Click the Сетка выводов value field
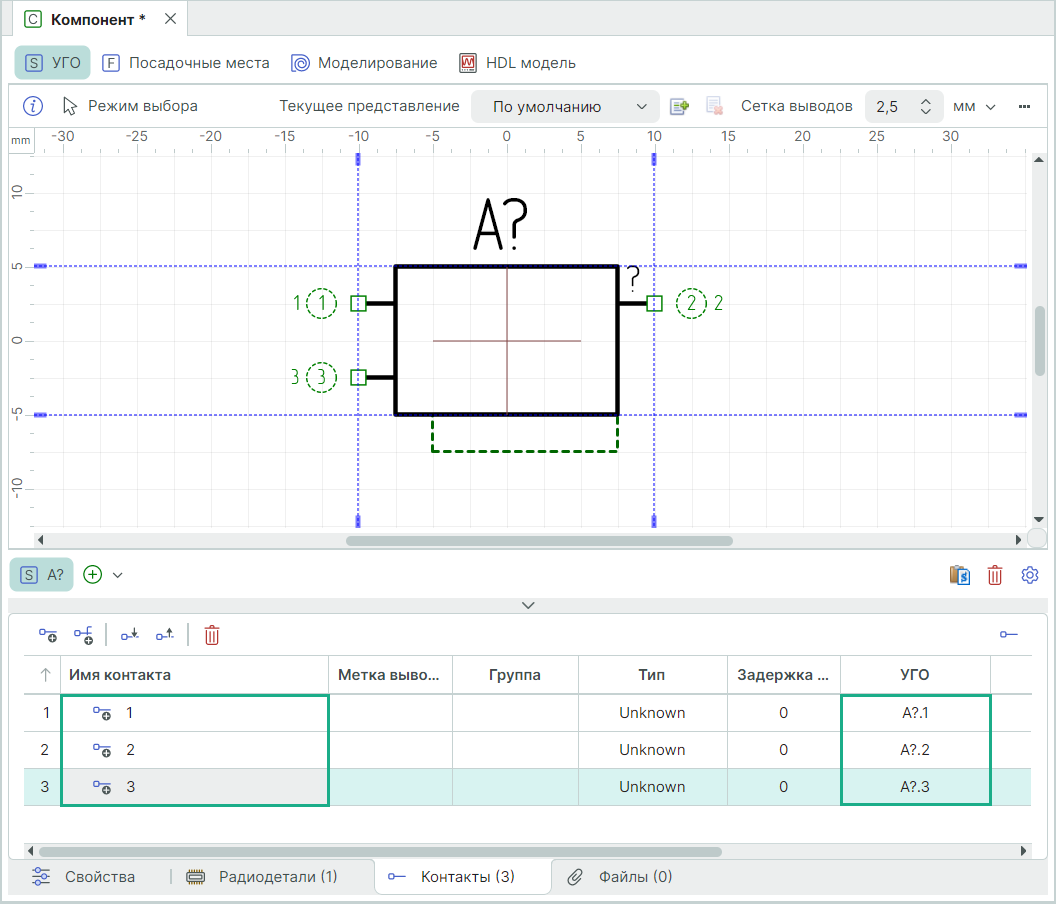Image resolution: width=1056 pixels, height=904 pixels. tap(893, 107)
